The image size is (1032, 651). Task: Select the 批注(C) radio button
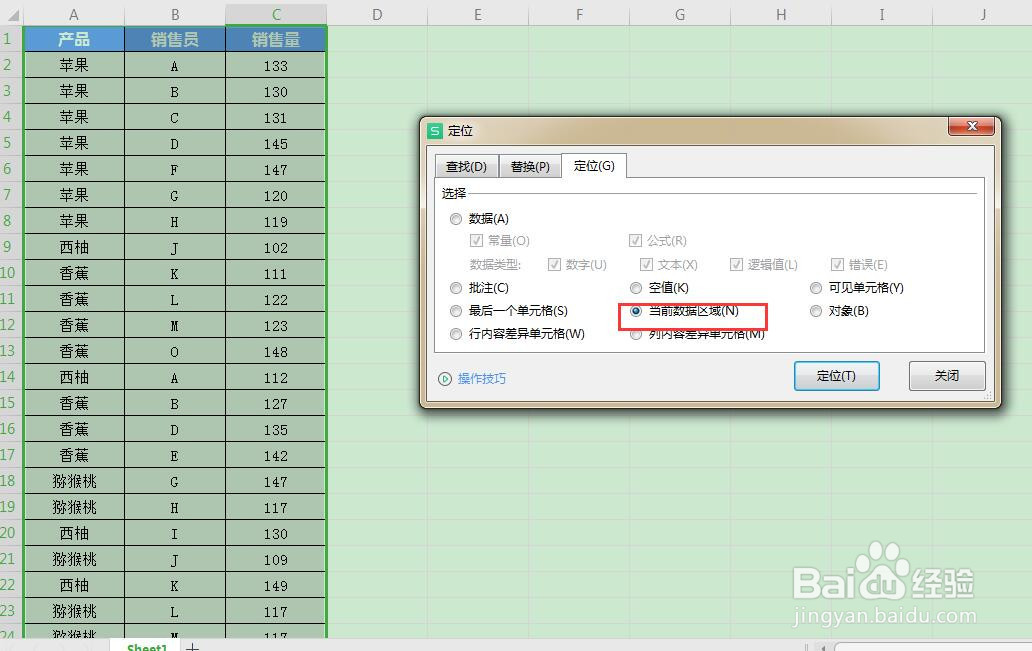pos(456,287)
